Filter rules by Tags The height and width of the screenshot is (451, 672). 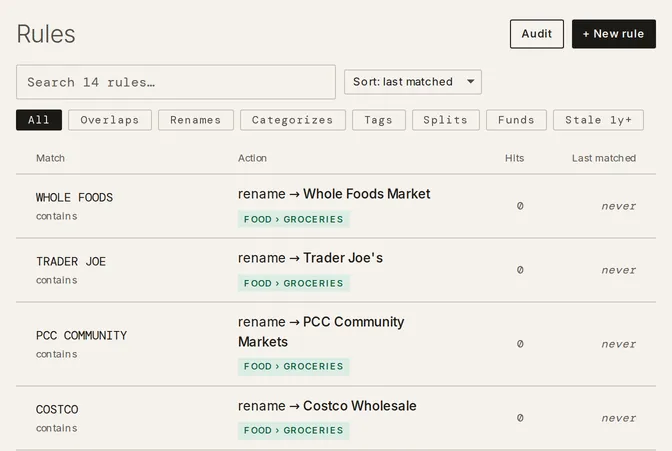coord(379,120)
